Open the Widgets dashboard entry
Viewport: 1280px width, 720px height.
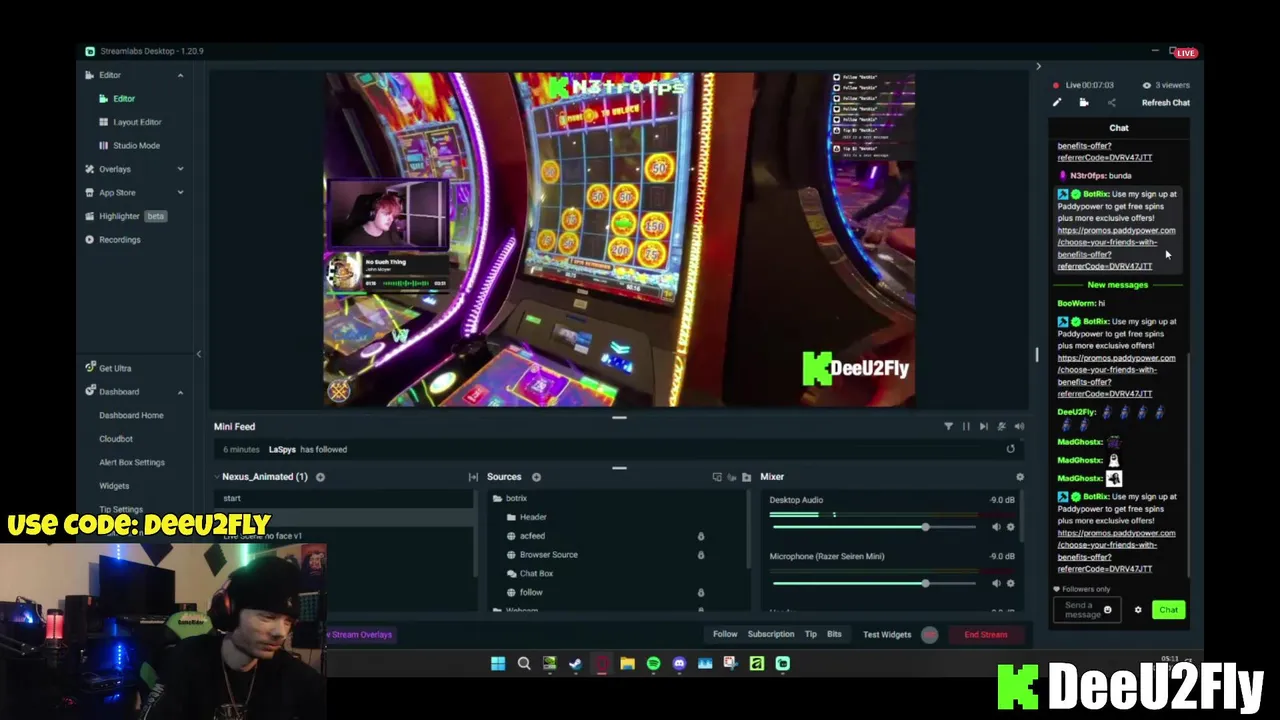114,486
